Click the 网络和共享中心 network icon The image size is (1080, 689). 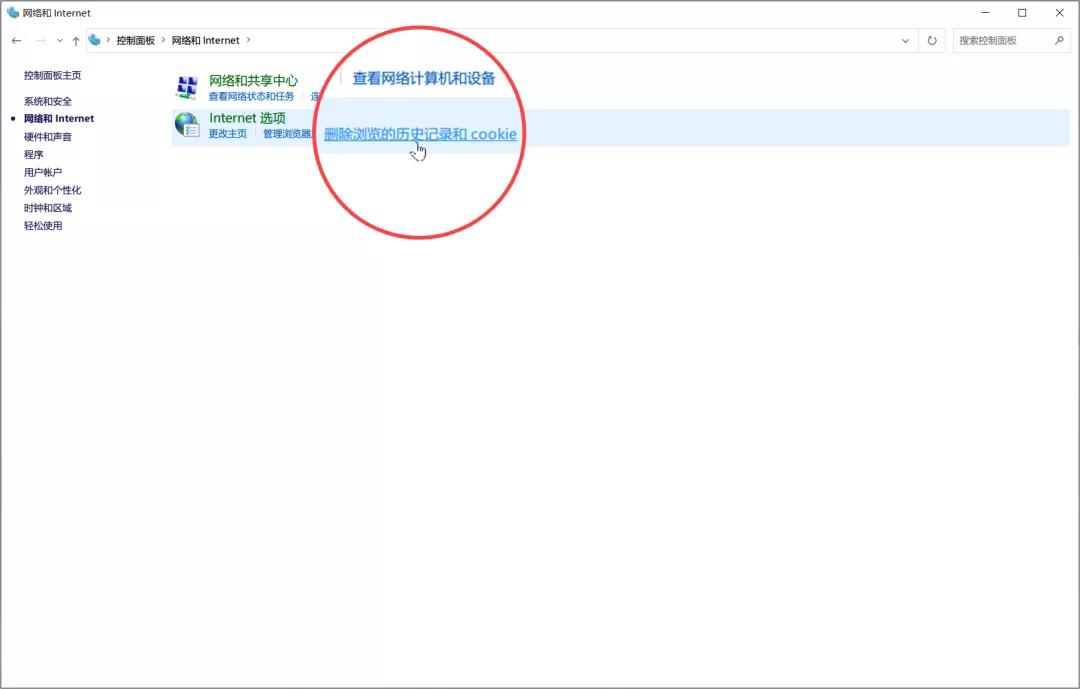(187, 88)
